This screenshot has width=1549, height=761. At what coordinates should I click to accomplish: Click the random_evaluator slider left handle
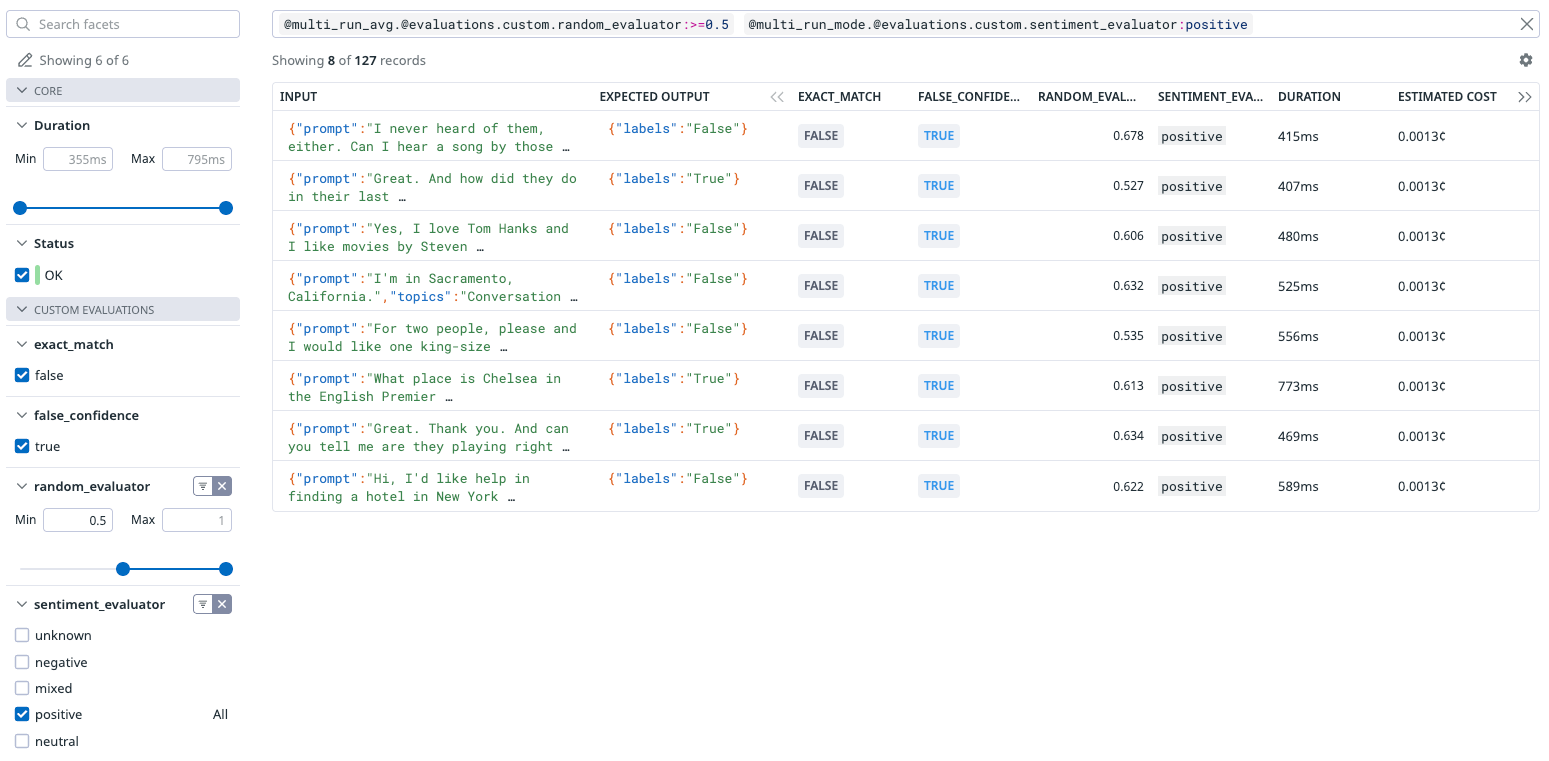pyautogui.click(x=123, y=569)
